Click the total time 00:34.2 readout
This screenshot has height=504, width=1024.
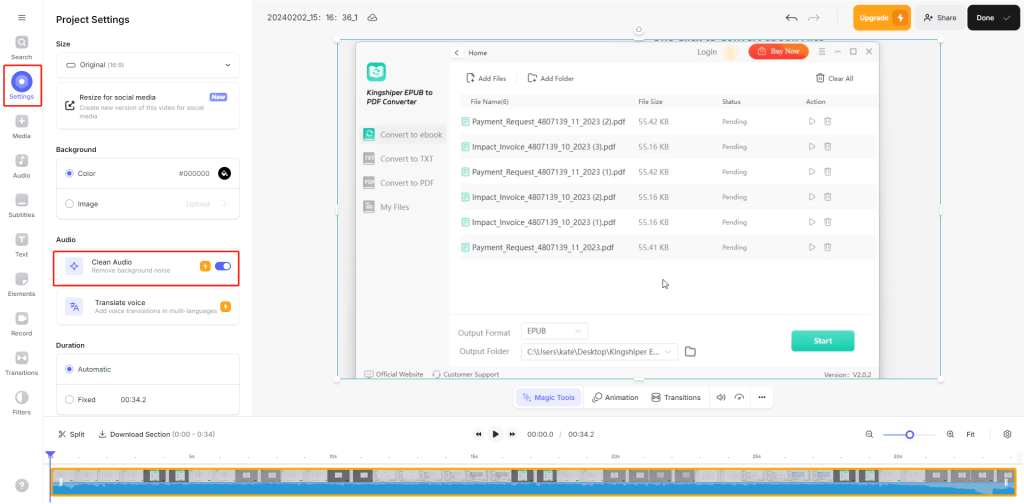pyautogui.click(x=581, y=434)
